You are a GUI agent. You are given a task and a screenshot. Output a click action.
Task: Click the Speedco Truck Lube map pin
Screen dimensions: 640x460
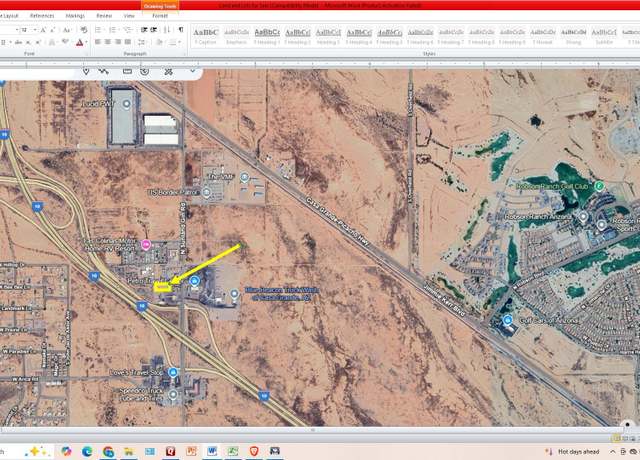(x=173, y=395)
